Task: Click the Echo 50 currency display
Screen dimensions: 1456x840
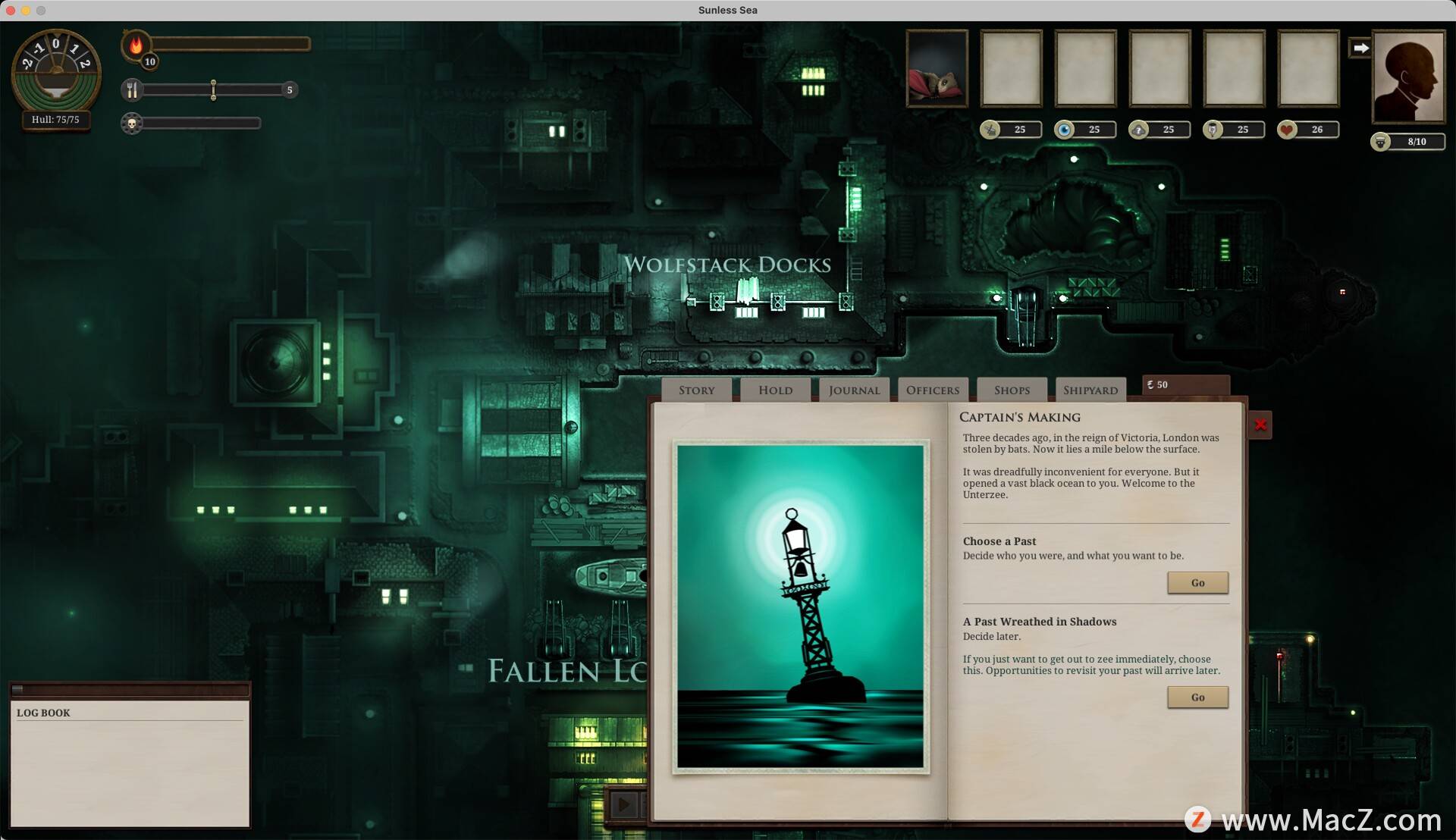Action: coord(1185,385)
